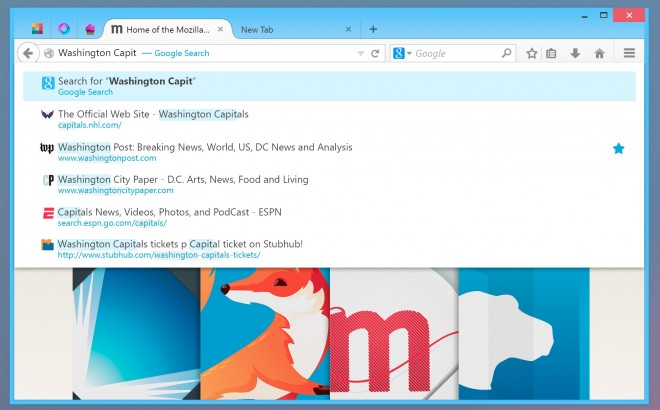This screenshot has width=660, height=410.
Task: Open the purple ring pinned tab
Action: point(64,29)
